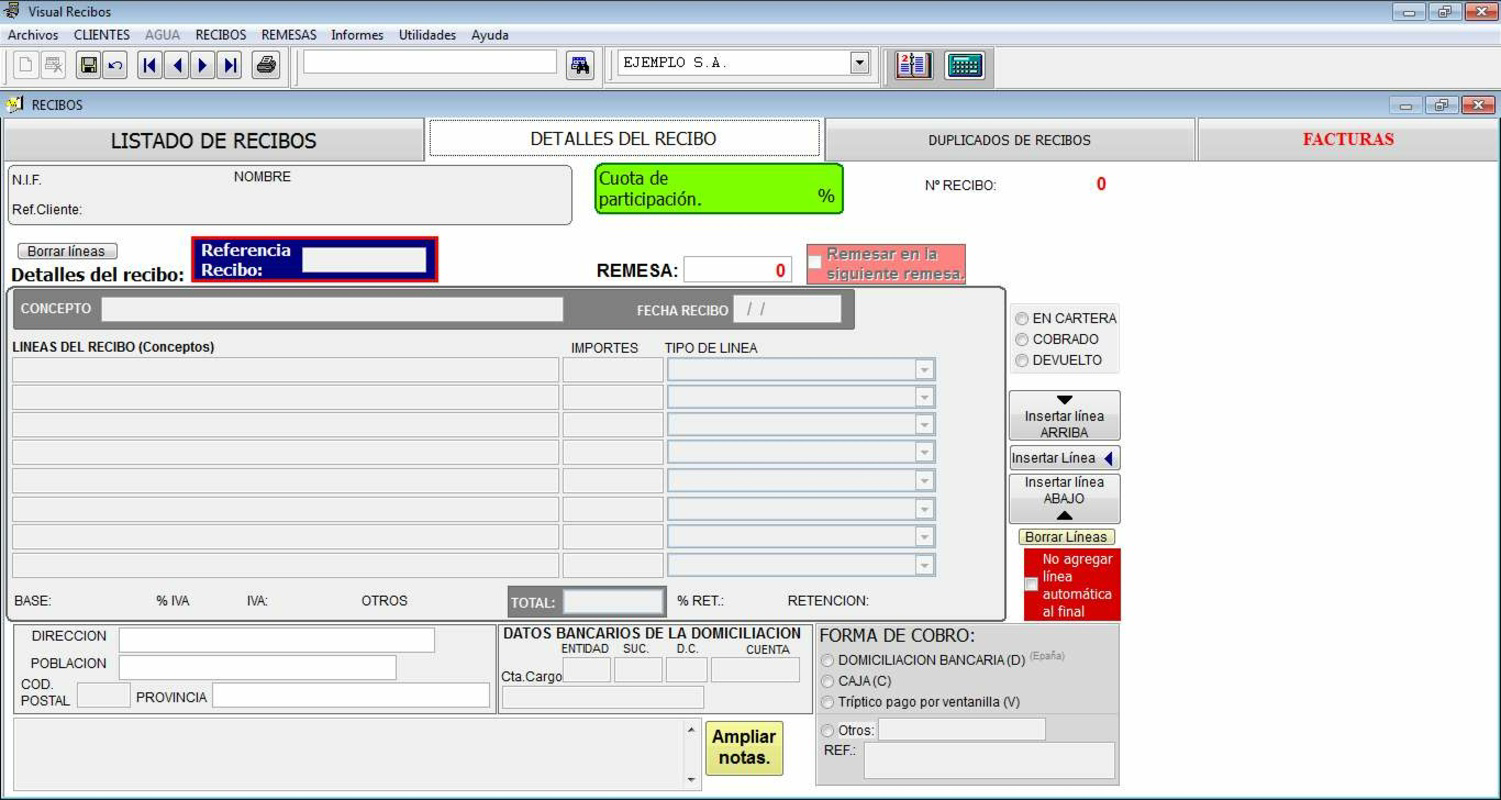Open the REMESAS menu
This screenshot has height=800, width=1501.
[x=289, y=35]
